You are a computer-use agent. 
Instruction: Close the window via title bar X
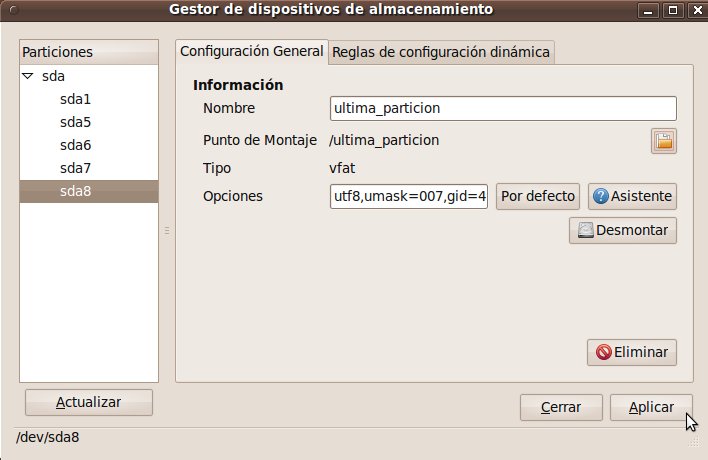[698, 10]
